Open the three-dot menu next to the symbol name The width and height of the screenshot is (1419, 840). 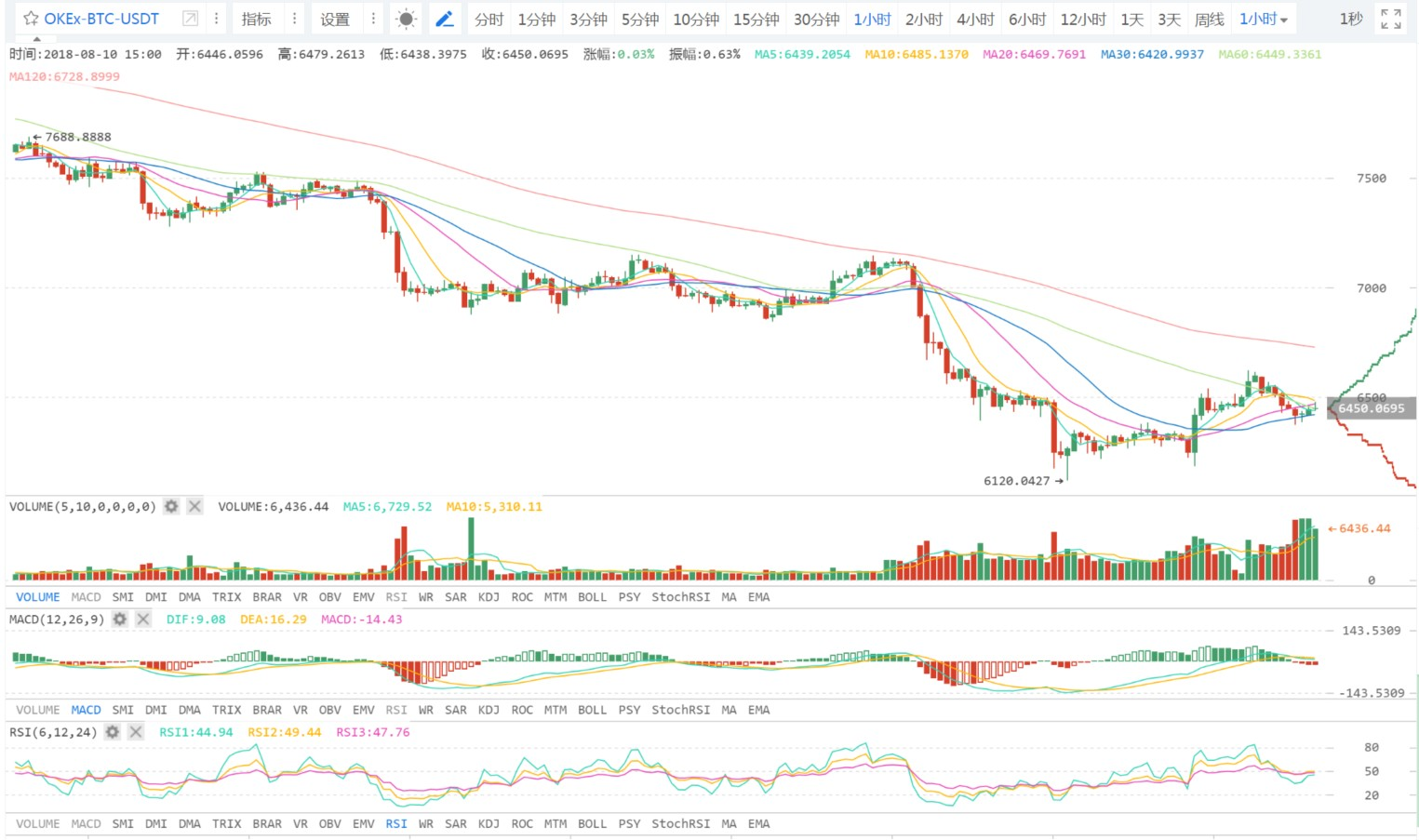[216, 19]
